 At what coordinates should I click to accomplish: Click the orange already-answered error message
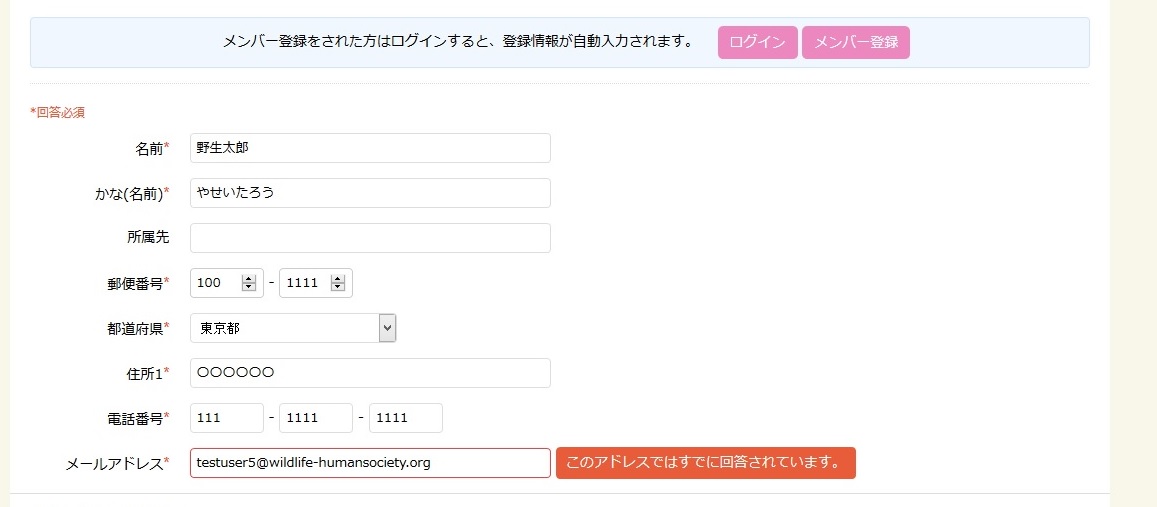coord(705,463)
